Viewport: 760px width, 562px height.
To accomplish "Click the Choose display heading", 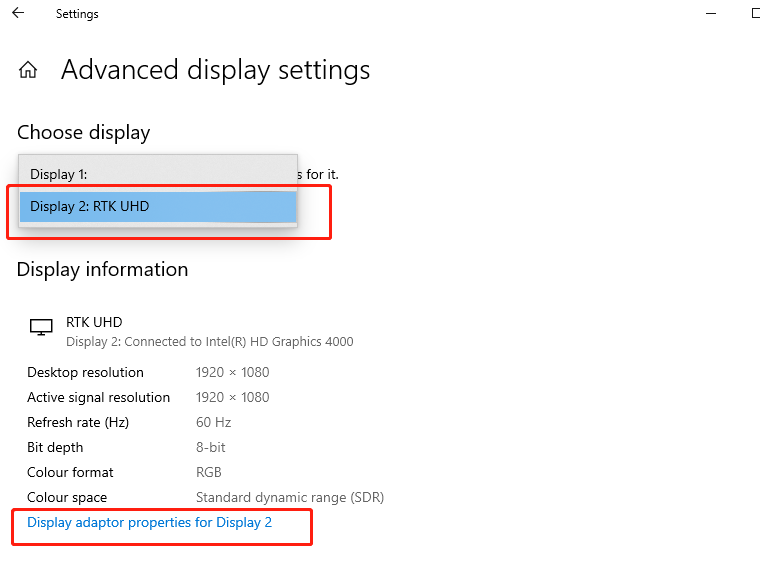I will click(84, 133).
